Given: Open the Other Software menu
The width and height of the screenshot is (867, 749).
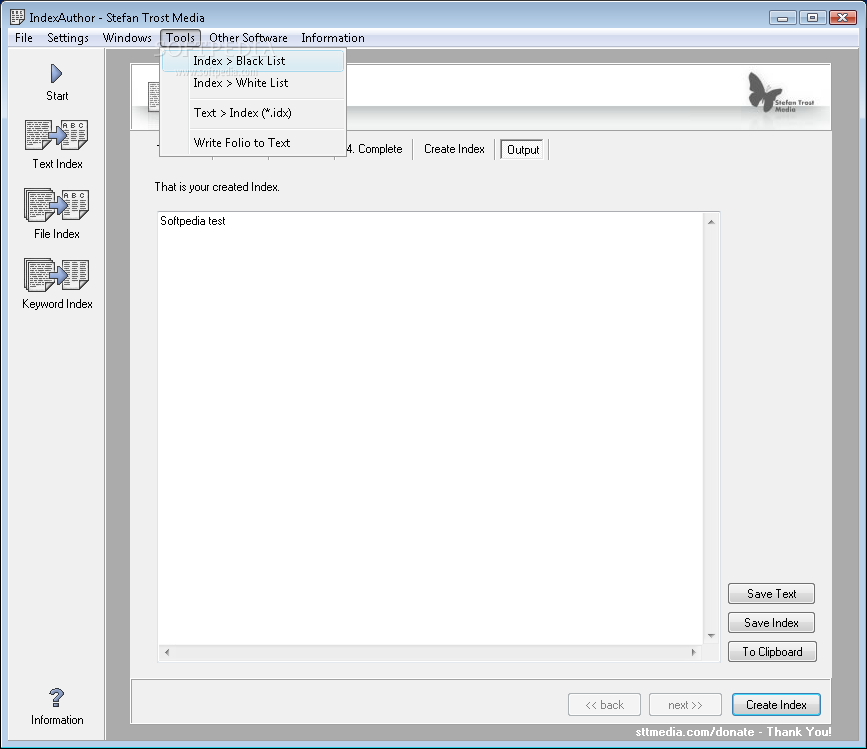Looking at the screenshot, I should tap(248, 38).
